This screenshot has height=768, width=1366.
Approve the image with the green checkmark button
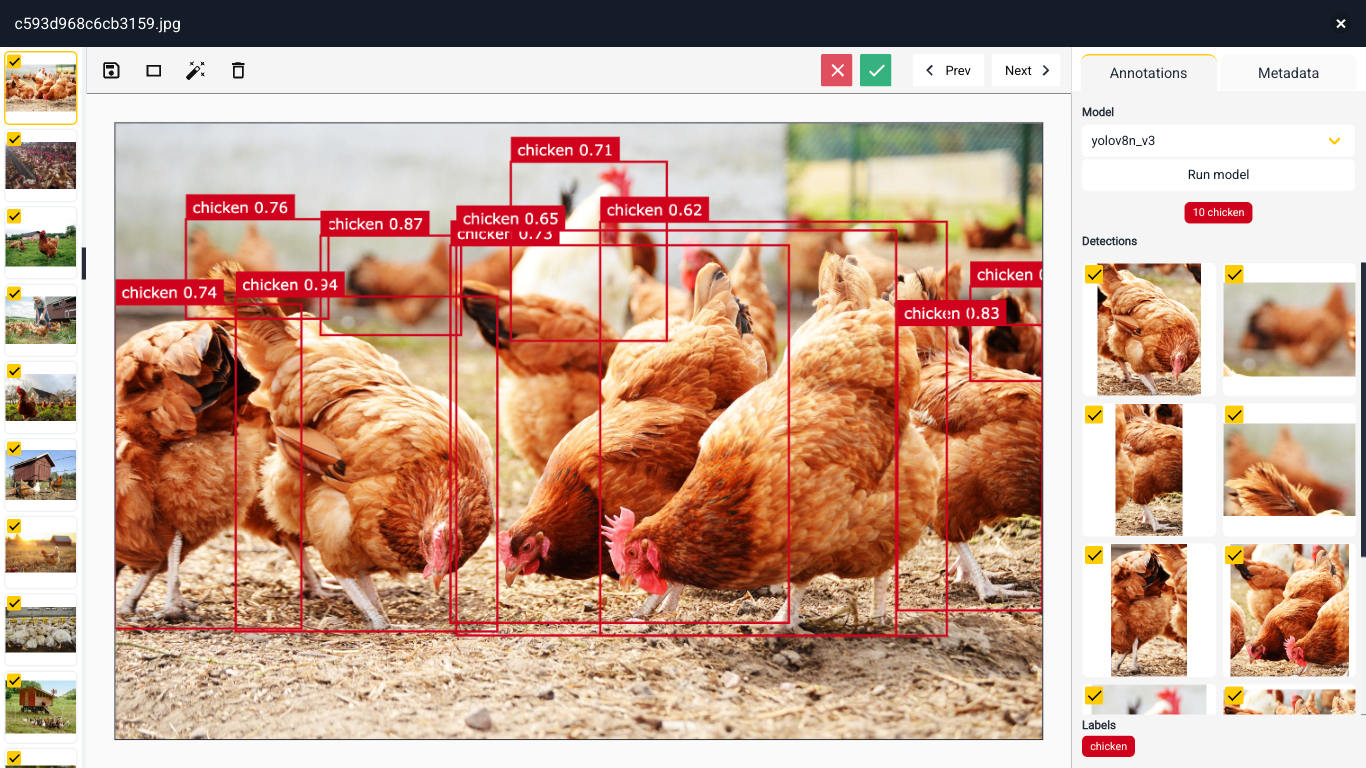click(x=876, y=70)
